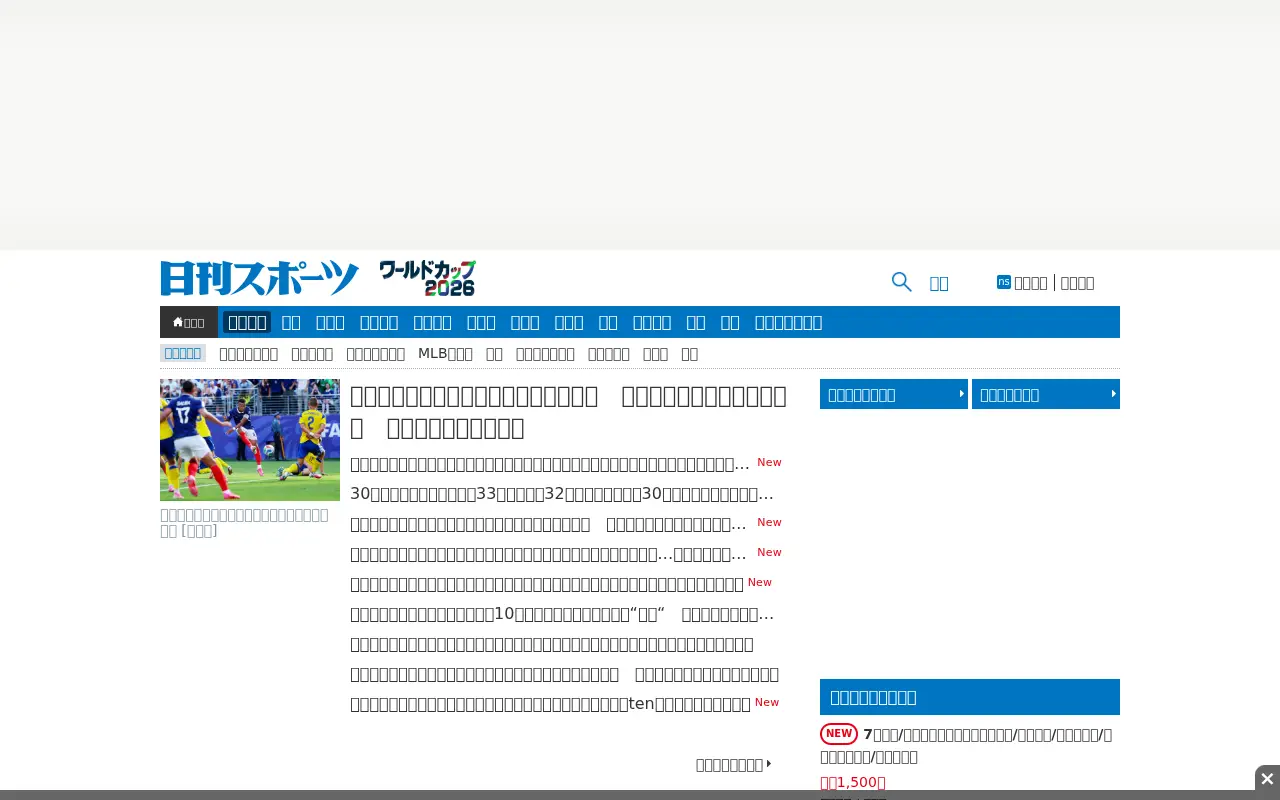Click the Nikkan Sports logo
The width and height of the screenshot is (1280, 800).
coord(260,278)
